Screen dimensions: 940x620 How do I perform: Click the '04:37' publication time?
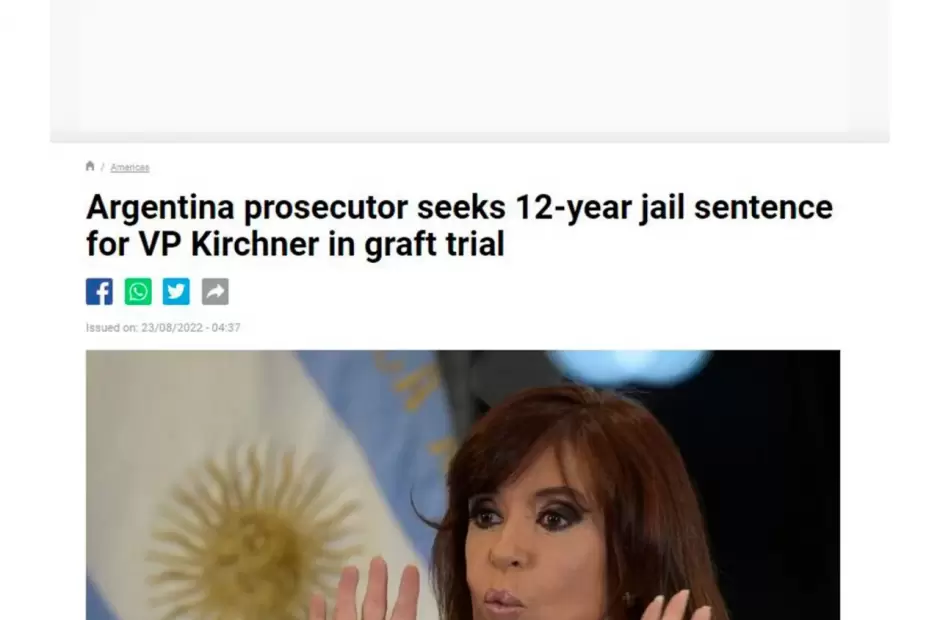tap(226, 327)
